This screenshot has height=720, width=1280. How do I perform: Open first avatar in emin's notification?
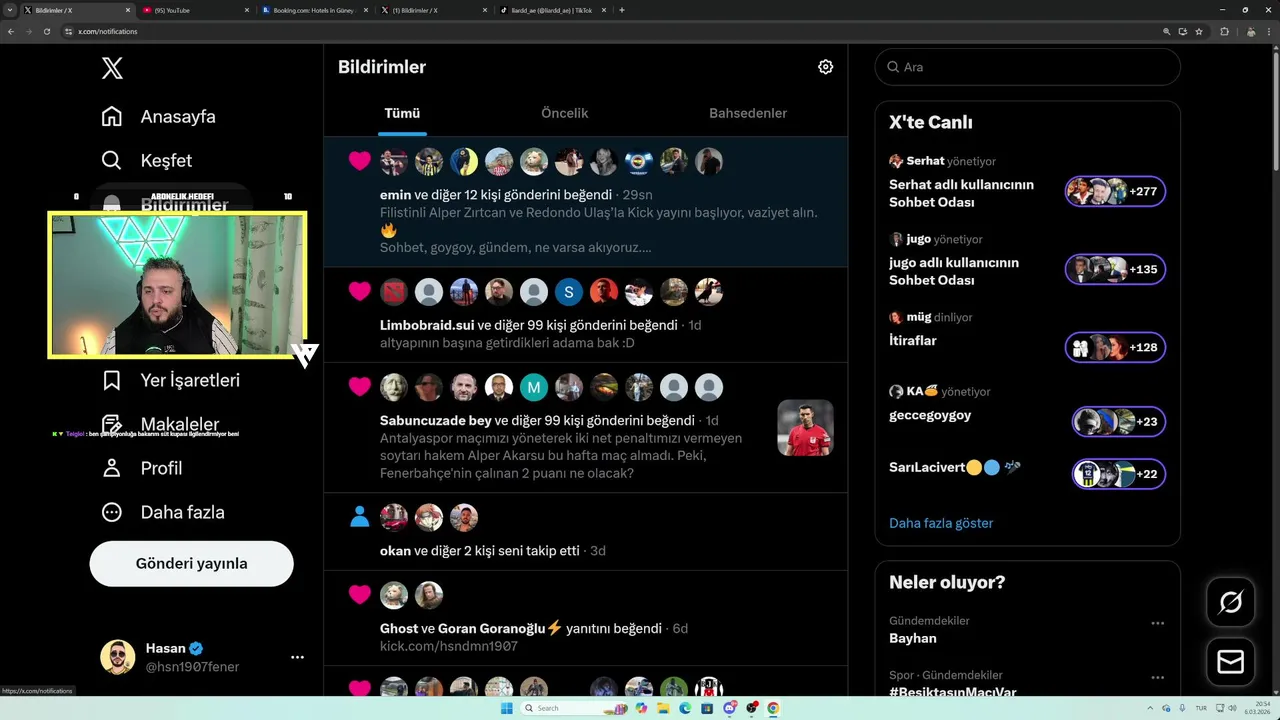tap(394, 161)
